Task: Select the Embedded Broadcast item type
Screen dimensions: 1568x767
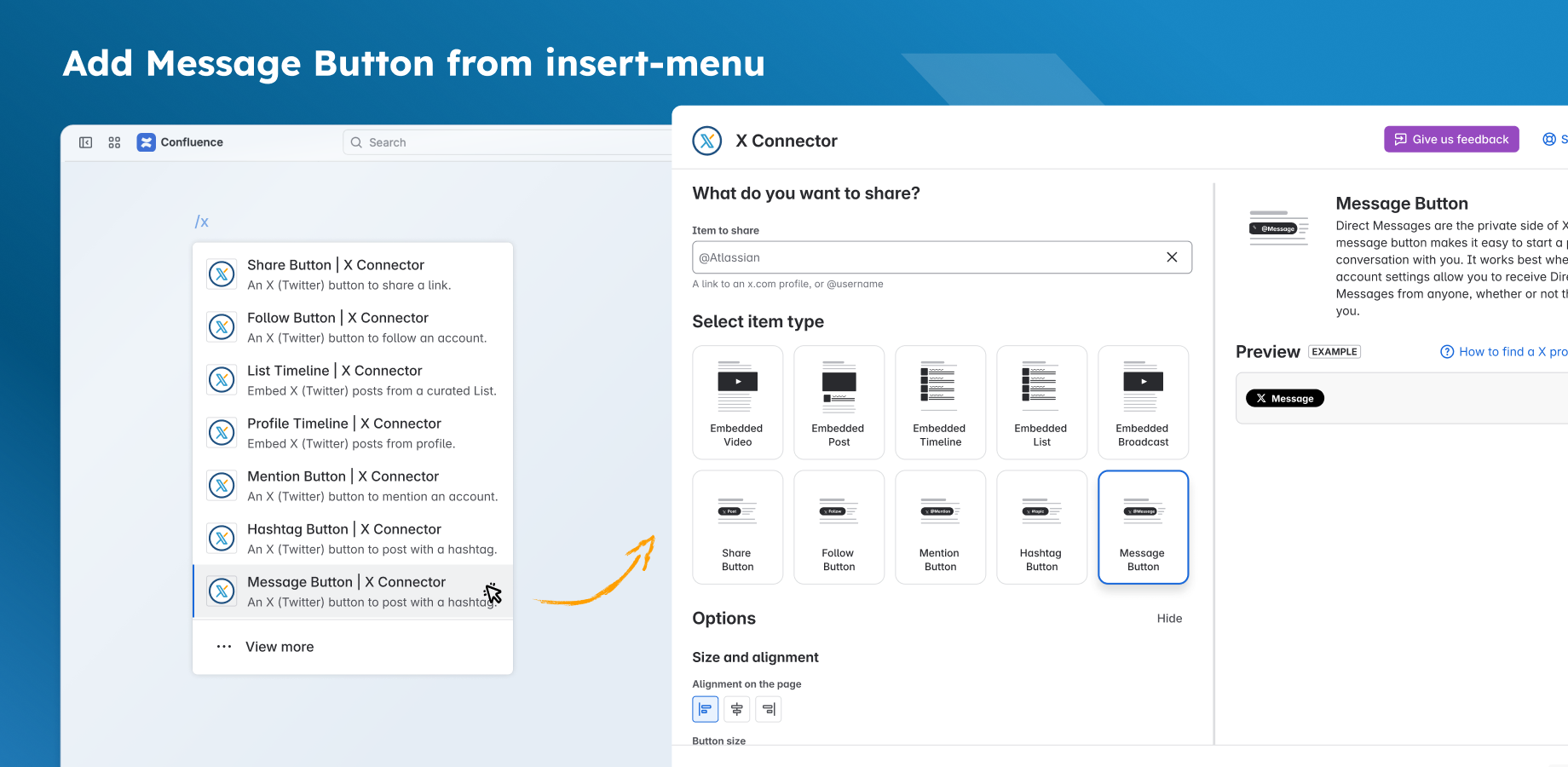Action: click(1144, 402)
